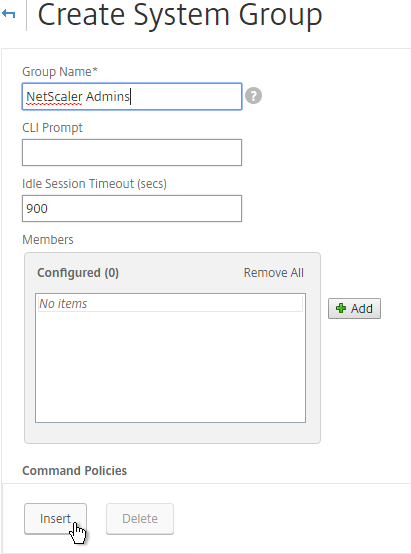The height and width of the screenshot is (554, 411).
Task: Click the CLI Prompt label
Action: pos(52,128)
